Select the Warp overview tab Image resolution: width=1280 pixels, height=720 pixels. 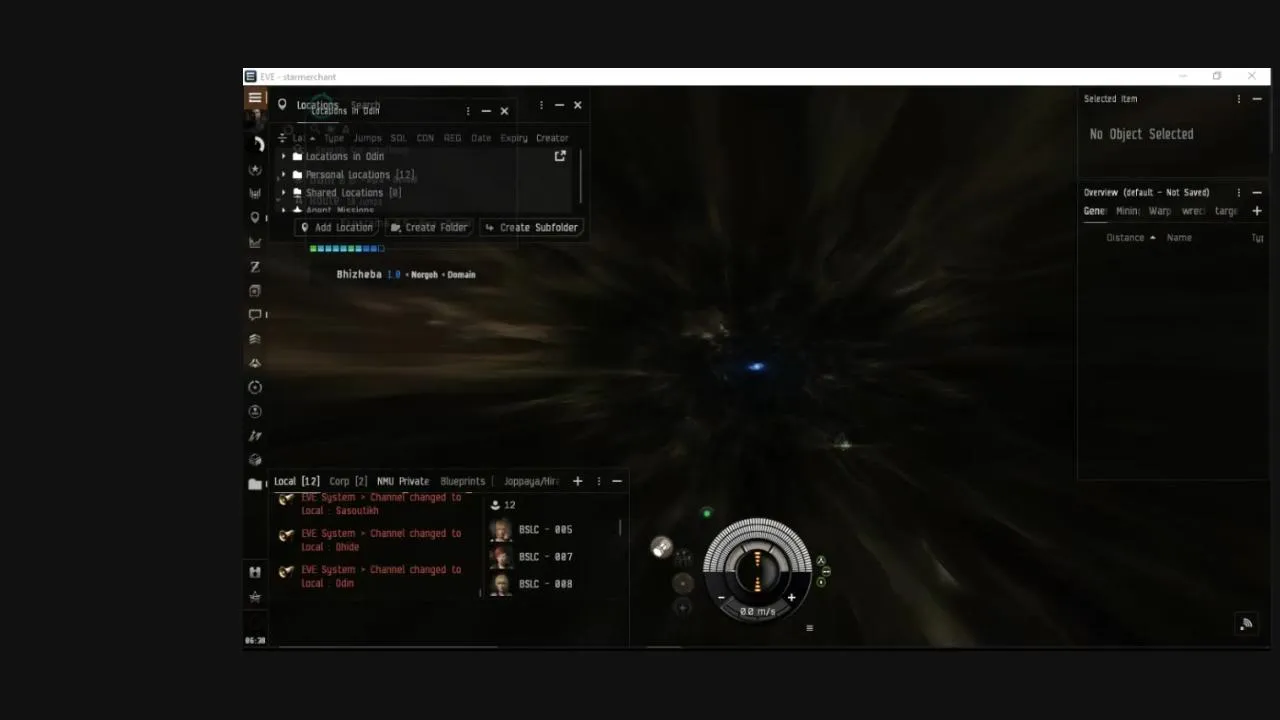[x=1160, y=211]
